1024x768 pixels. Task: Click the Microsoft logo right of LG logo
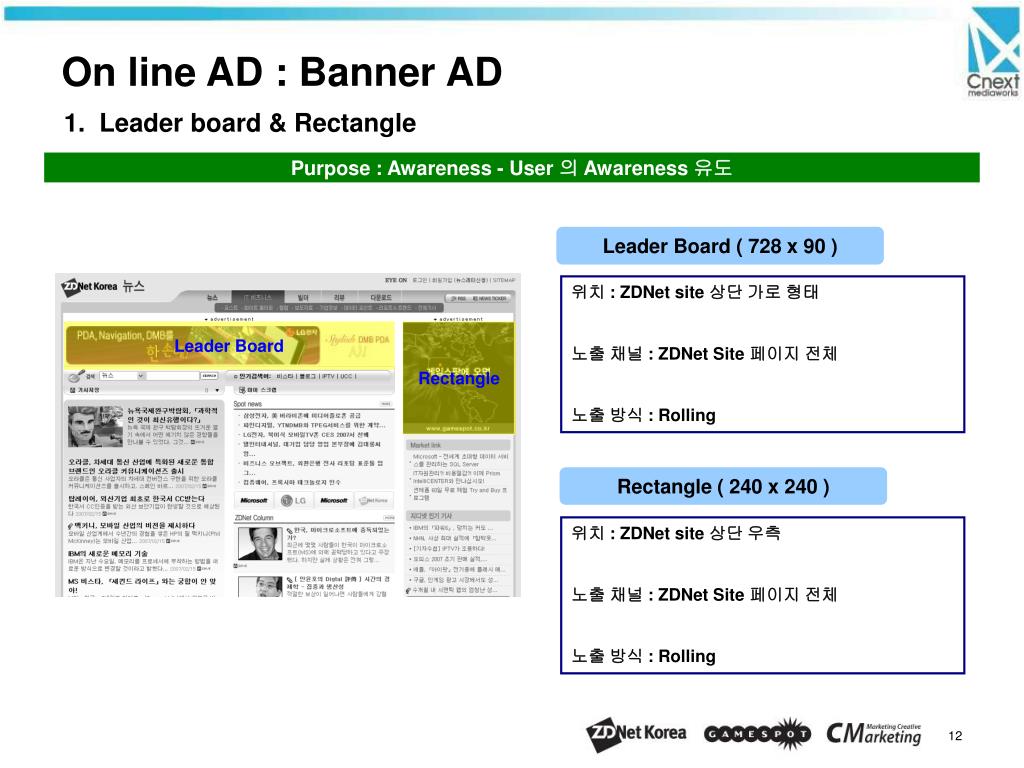pos(334,500)
